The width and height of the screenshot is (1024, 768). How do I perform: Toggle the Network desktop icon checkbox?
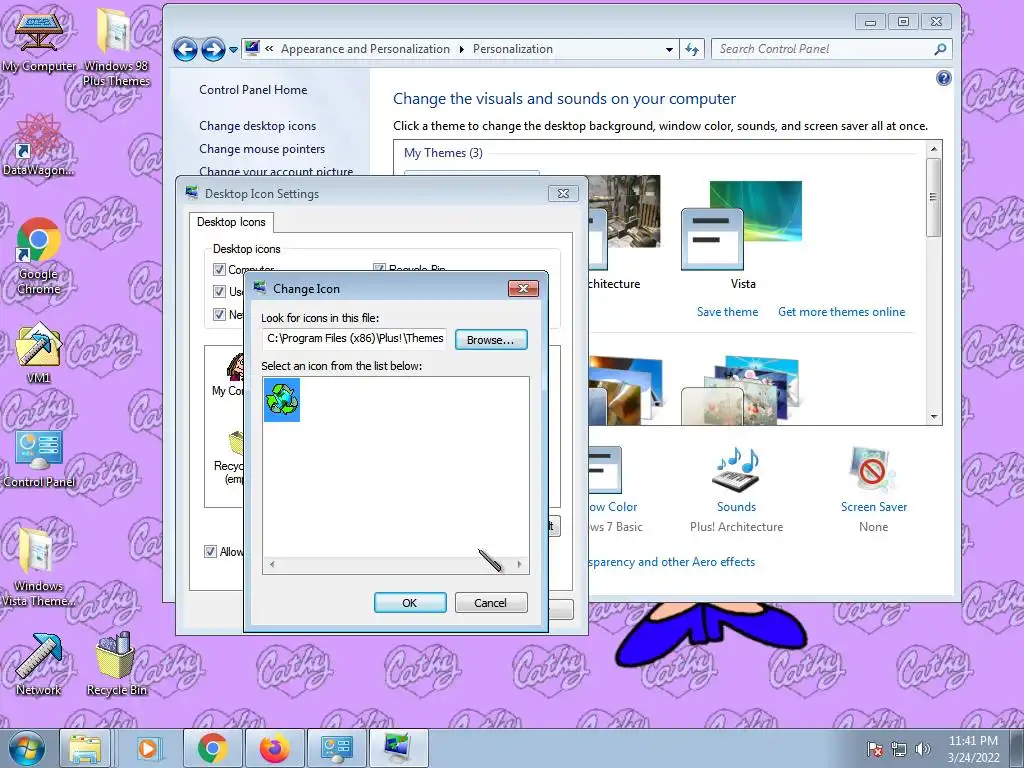(219, 314)
